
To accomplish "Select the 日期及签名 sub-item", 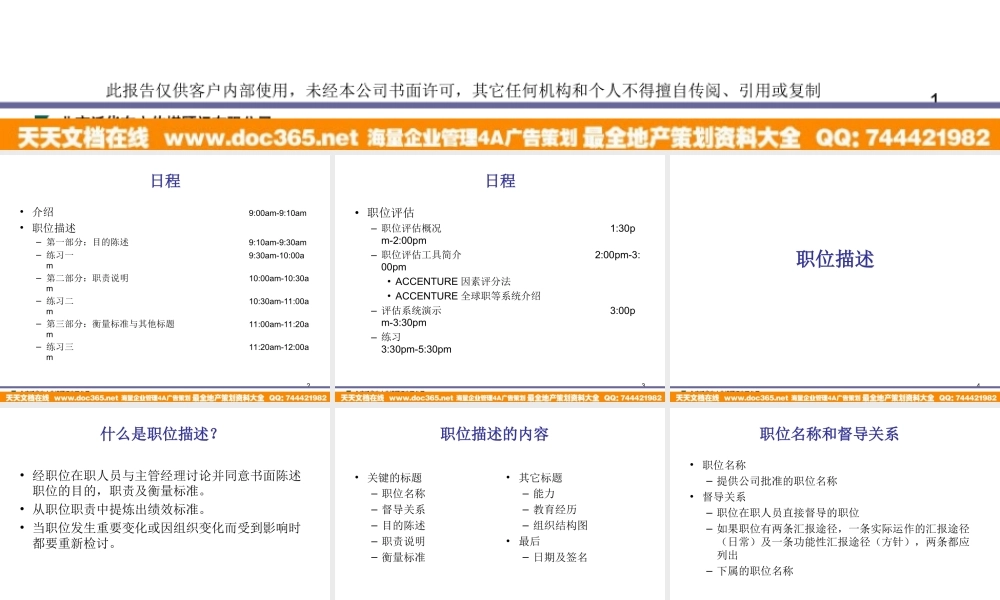I will click(561, 557).
